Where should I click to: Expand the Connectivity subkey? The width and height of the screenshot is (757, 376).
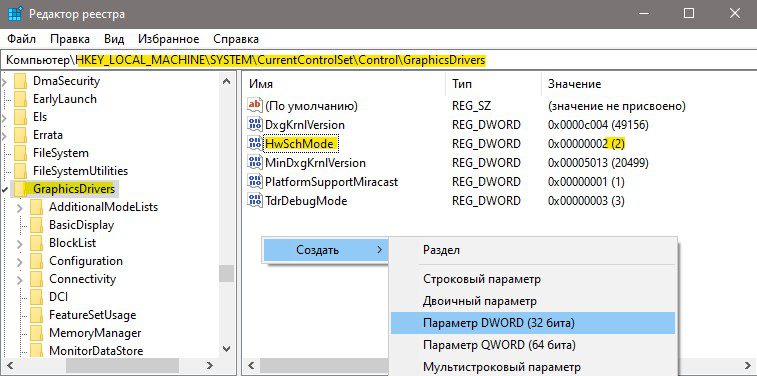pos(20,280)
